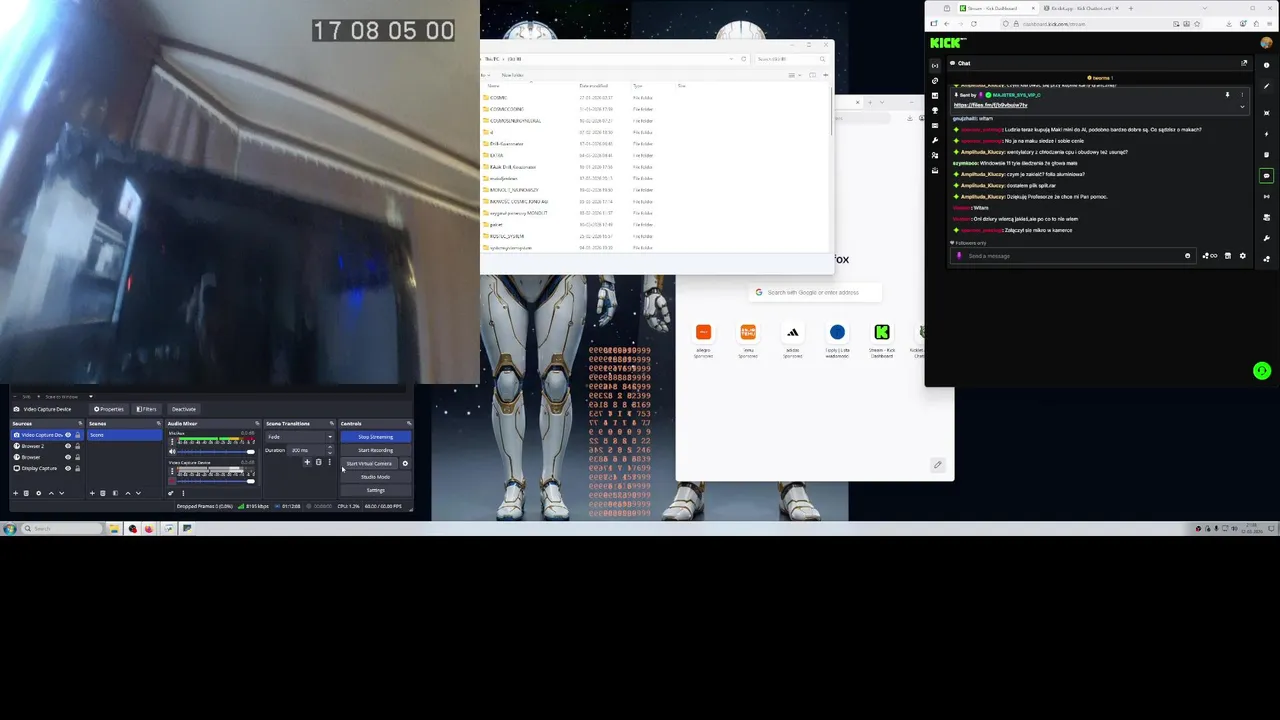Open the COSMIC folder in File Explorer
The image size is (1280, 720).
click(x=497, y=98)
